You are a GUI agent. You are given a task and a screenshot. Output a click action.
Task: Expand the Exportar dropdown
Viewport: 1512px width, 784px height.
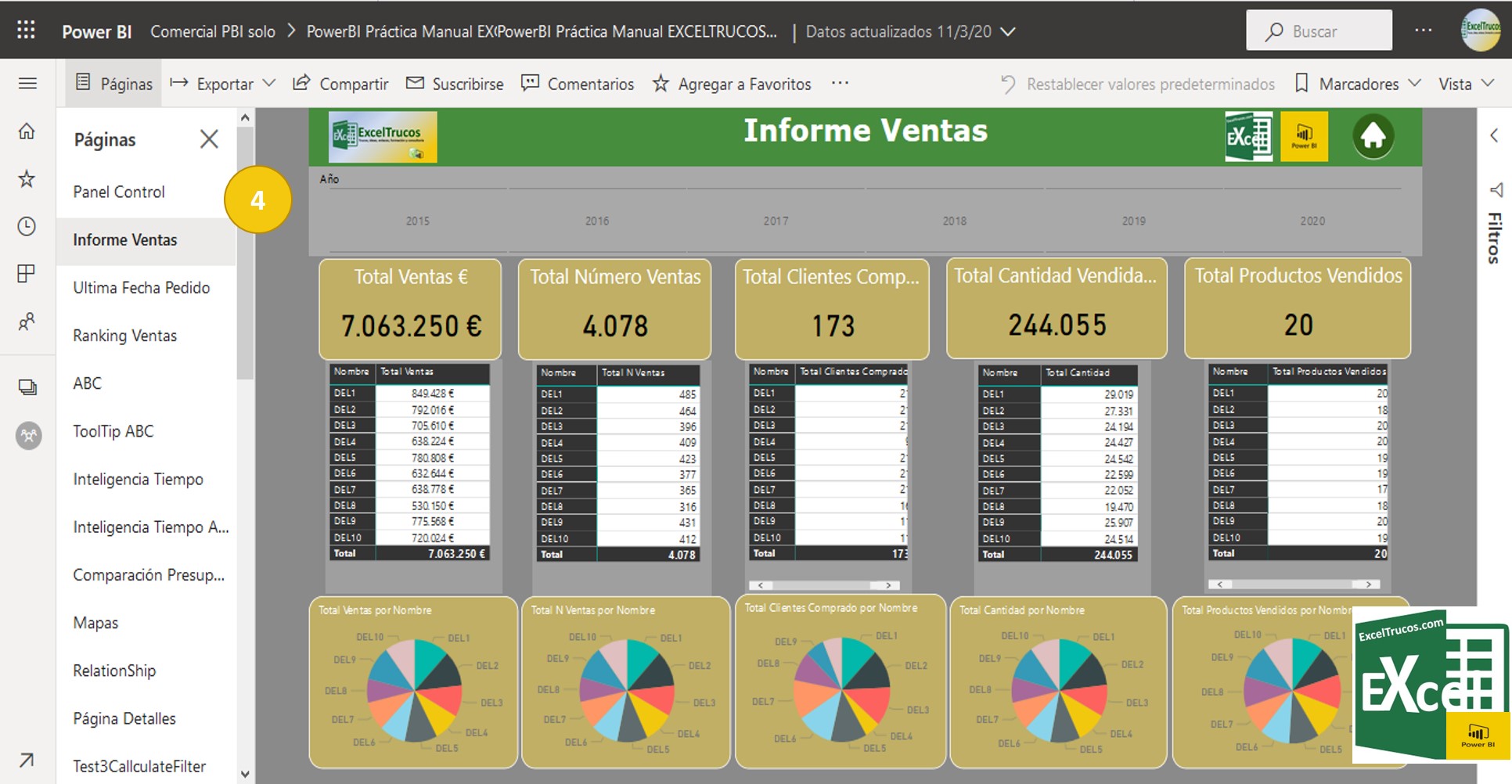pos(270,83)
